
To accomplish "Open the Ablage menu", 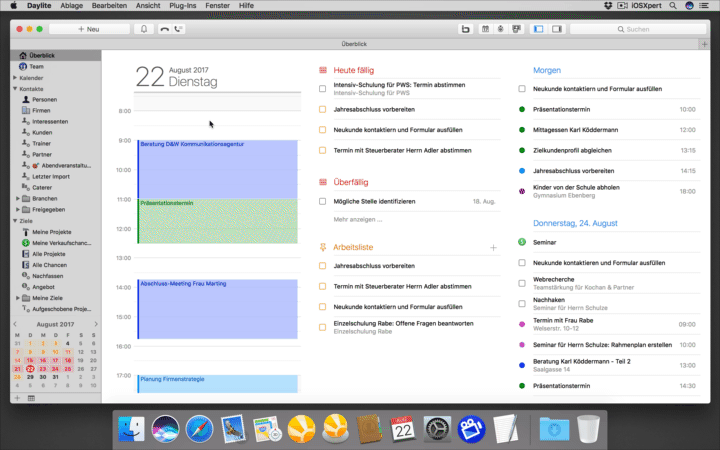I will pos(72,6).
